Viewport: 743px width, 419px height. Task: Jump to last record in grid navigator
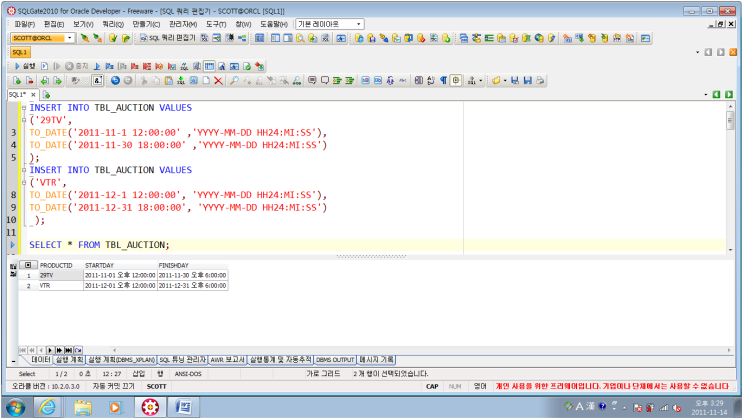tap(68, 350)
